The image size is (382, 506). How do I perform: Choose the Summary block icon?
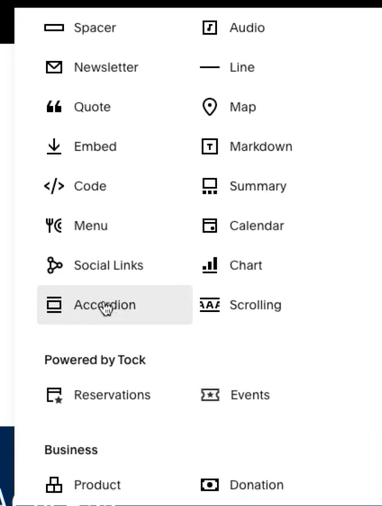tap(210, 186)
